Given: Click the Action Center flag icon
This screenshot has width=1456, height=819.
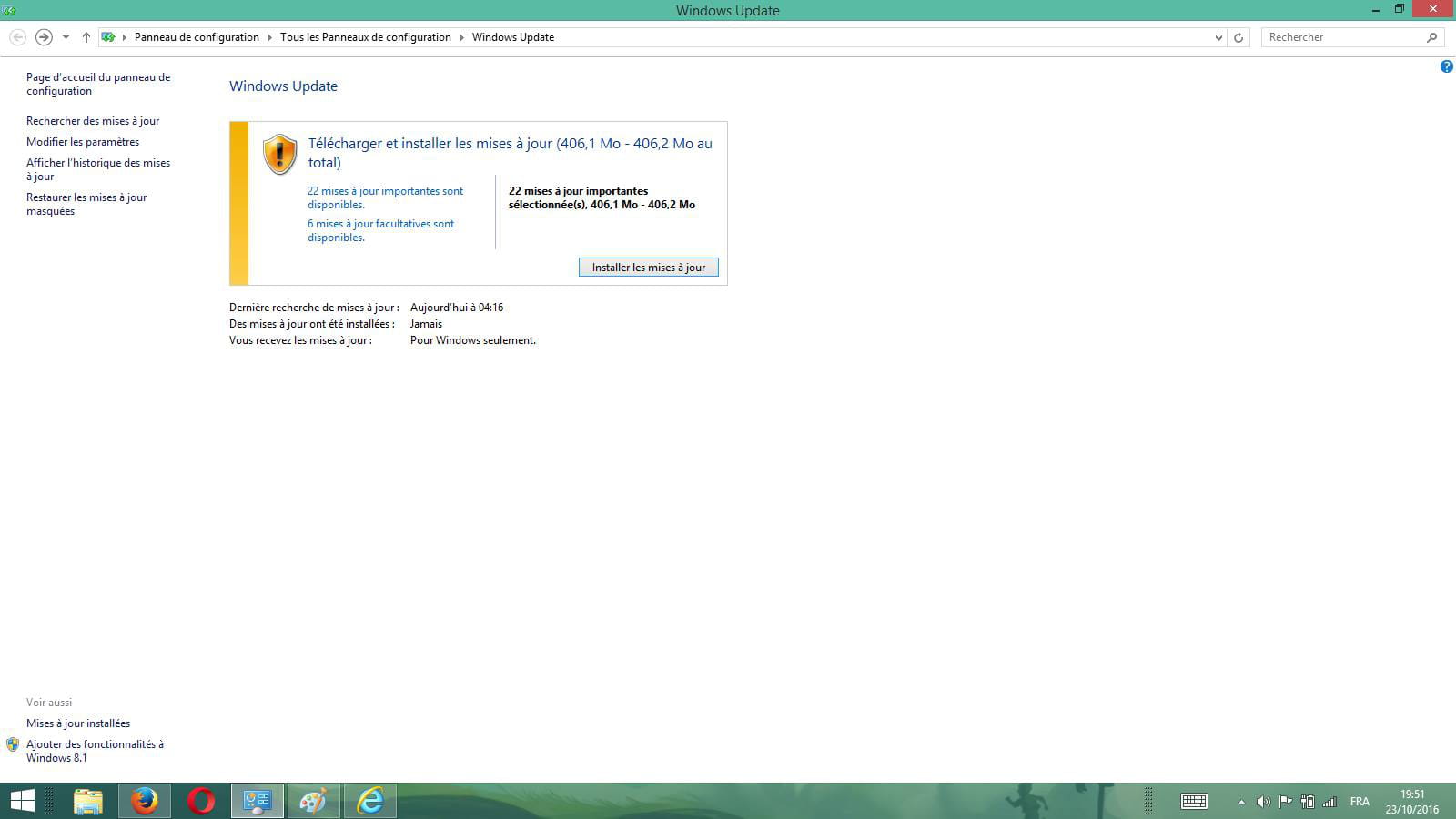Looking at the screenshot, I should [1285, 802].
